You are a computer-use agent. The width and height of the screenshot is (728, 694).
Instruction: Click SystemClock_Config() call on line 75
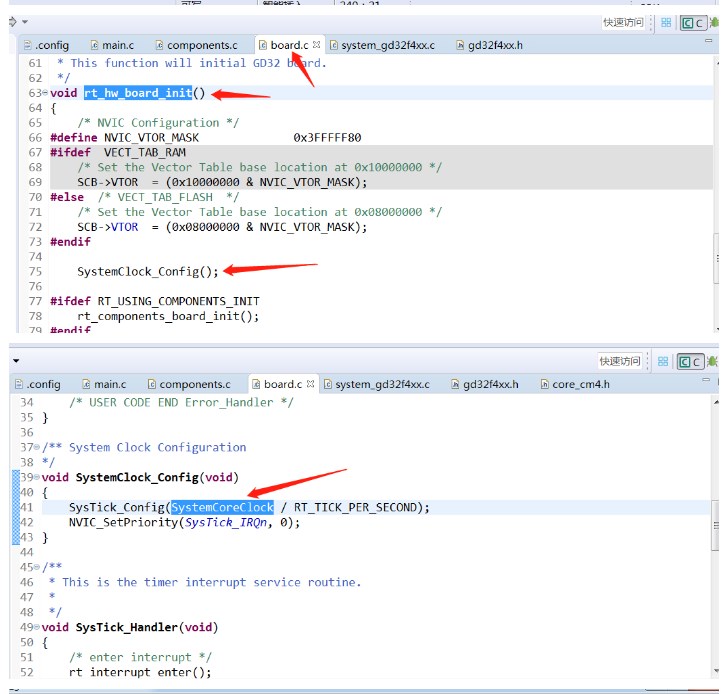tap(147, 272)
